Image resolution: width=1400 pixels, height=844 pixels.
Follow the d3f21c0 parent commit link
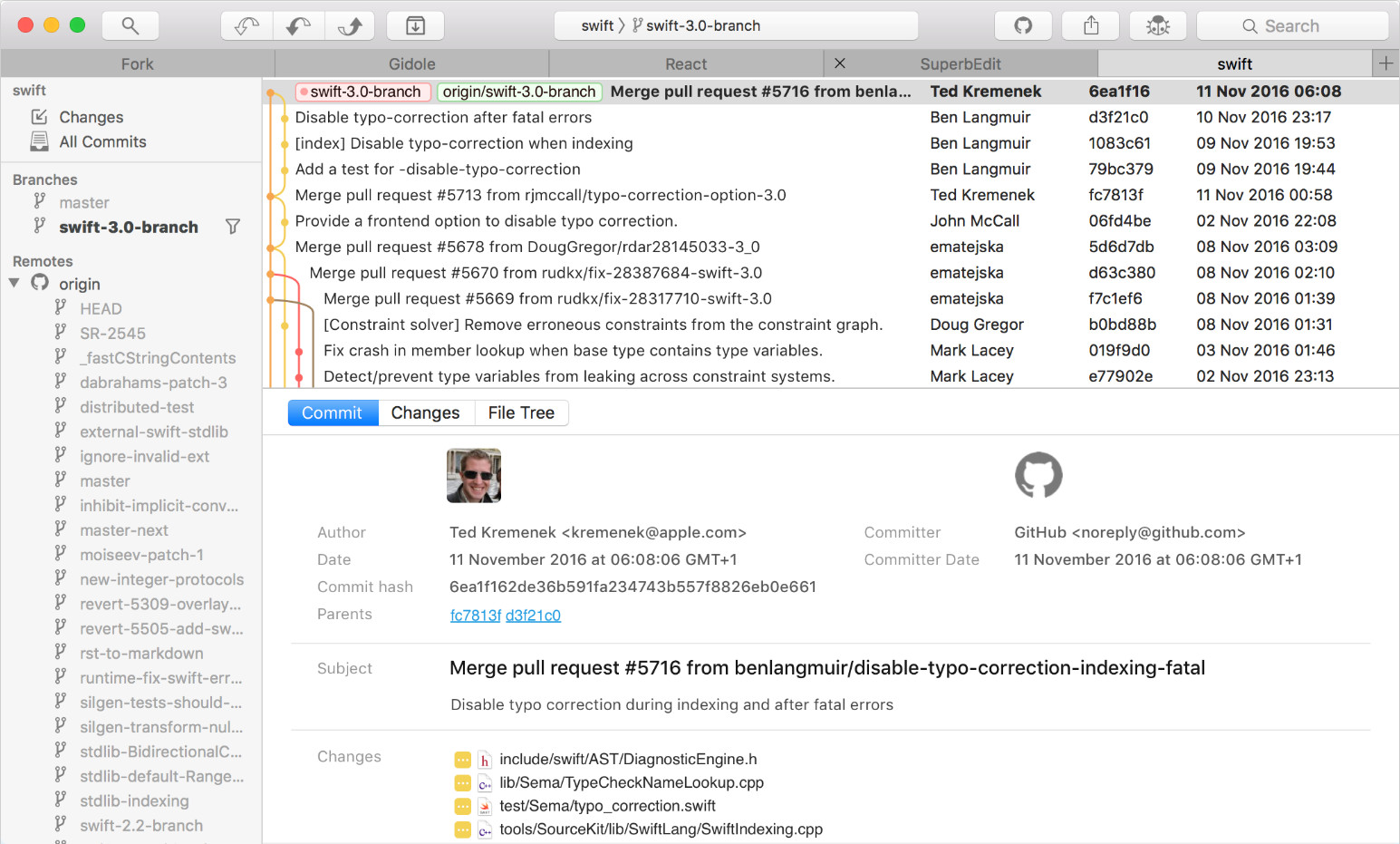[x=533, y=616]
